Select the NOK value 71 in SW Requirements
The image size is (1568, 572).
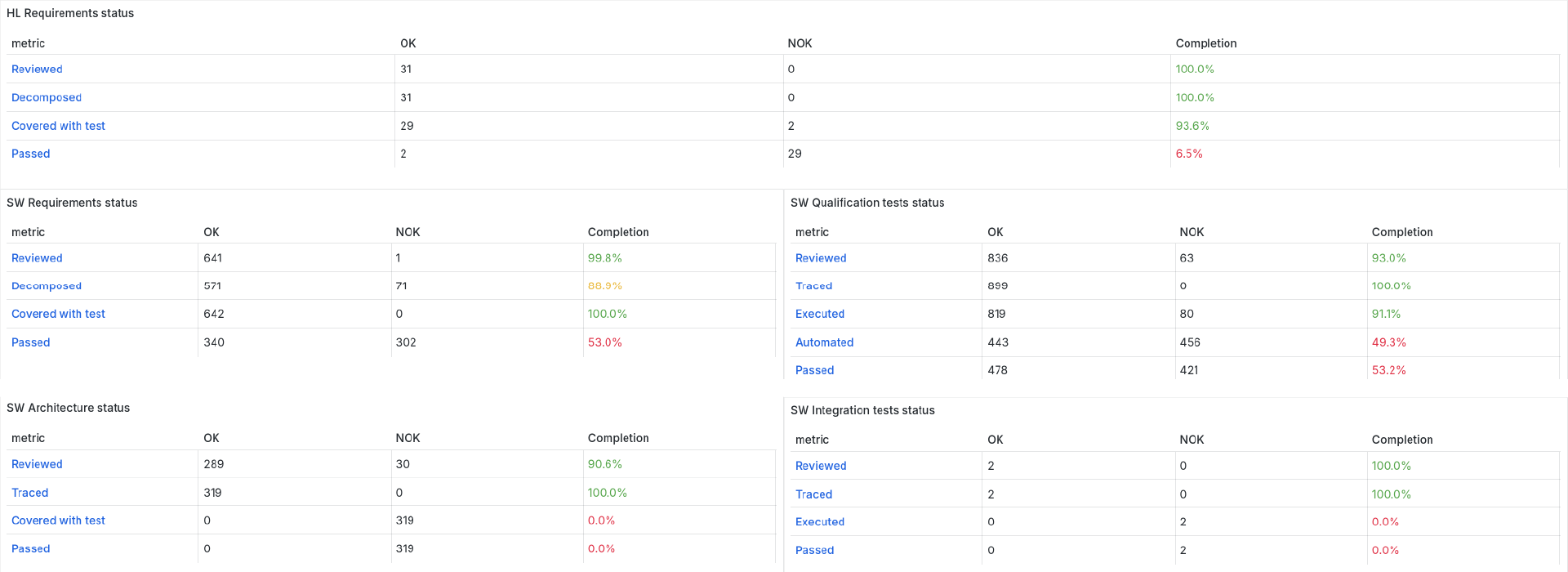click(401, 286)
